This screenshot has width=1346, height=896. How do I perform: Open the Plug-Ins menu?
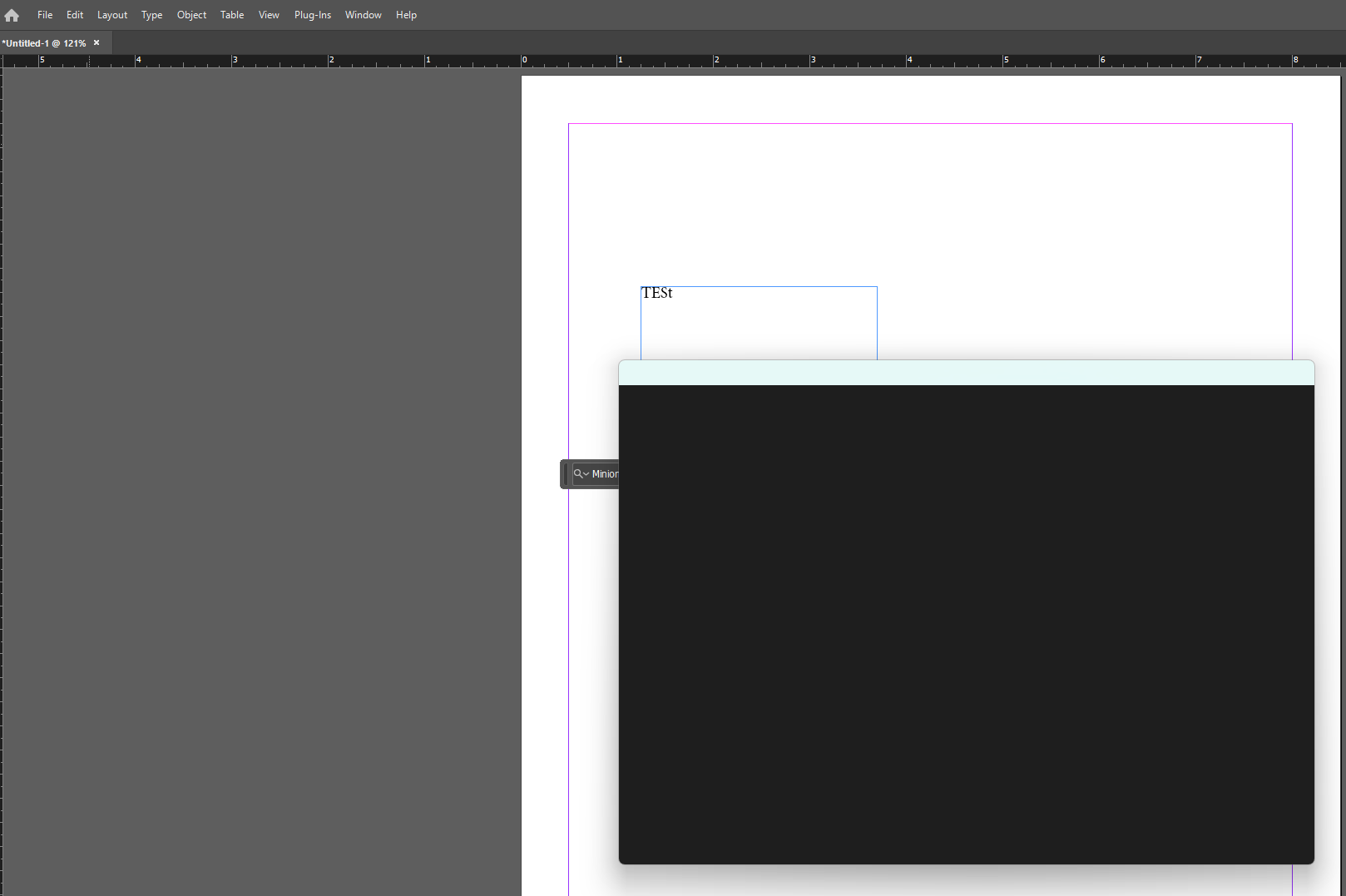pyautogui.click(x=312, y=14)
